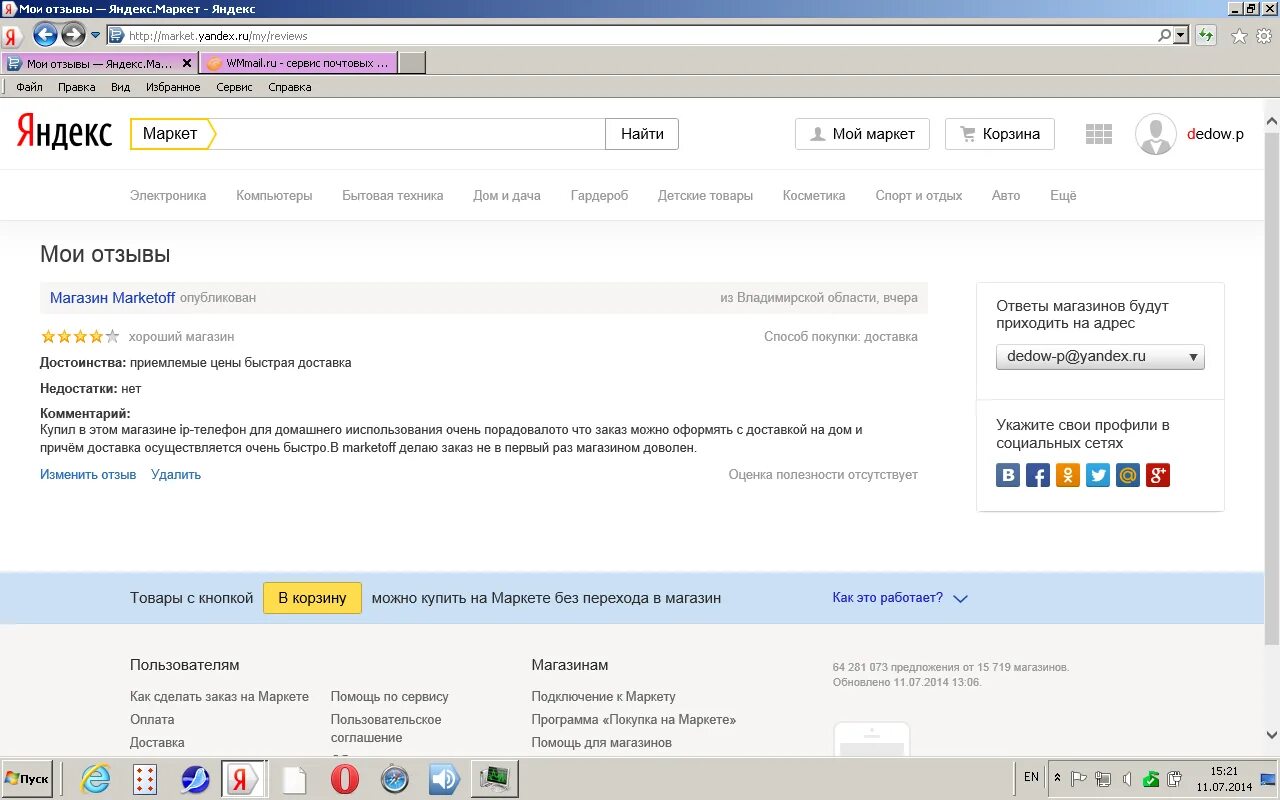Open the Избранное menu

173,87
